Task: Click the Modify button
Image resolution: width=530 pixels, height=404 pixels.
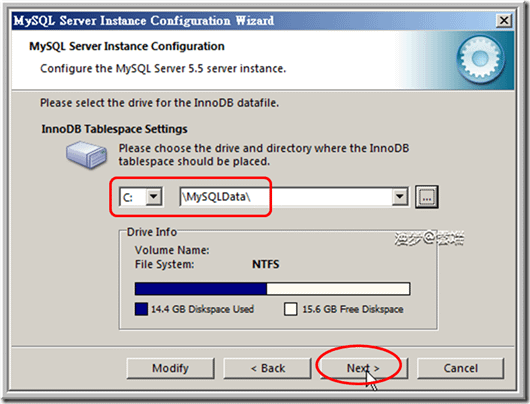Action: coord(170,368)
